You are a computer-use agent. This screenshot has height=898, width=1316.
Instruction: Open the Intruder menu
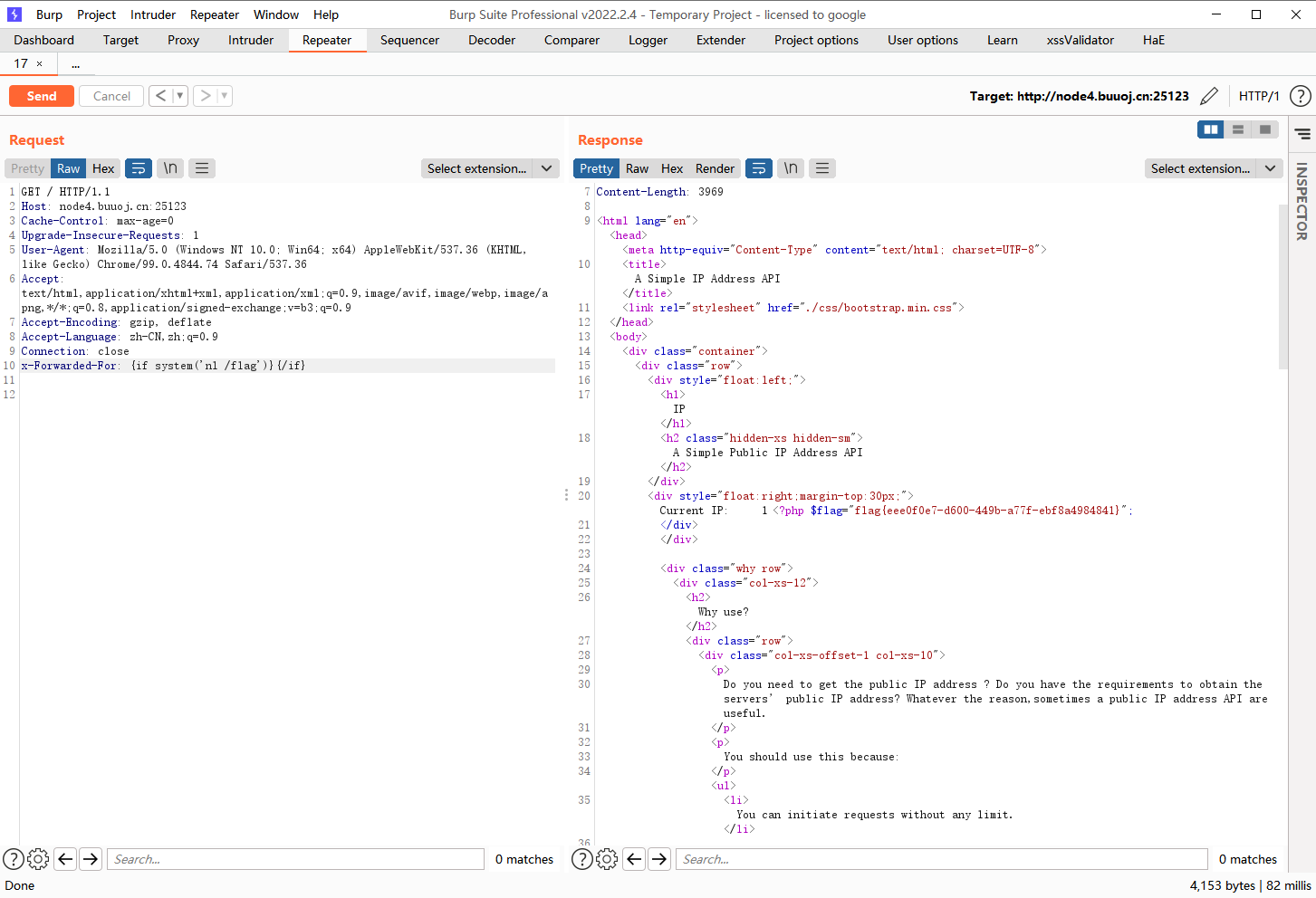coord(153,14)
